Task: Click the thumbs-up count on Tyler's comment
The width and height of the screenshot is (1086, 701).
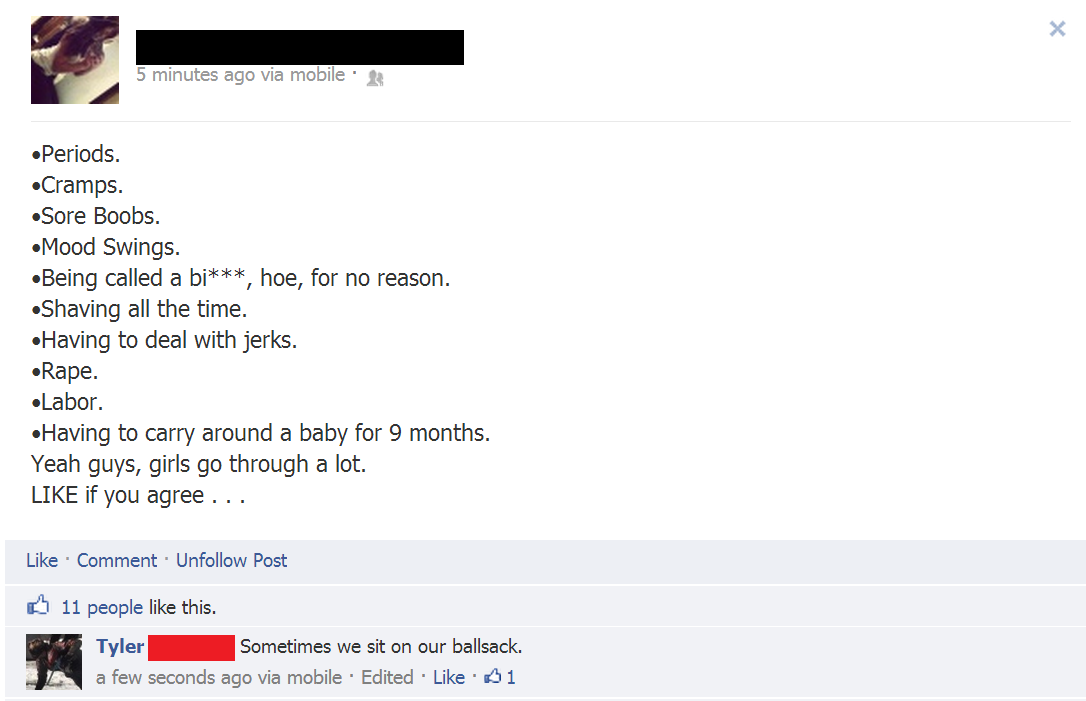Action: tap(500, 677)
